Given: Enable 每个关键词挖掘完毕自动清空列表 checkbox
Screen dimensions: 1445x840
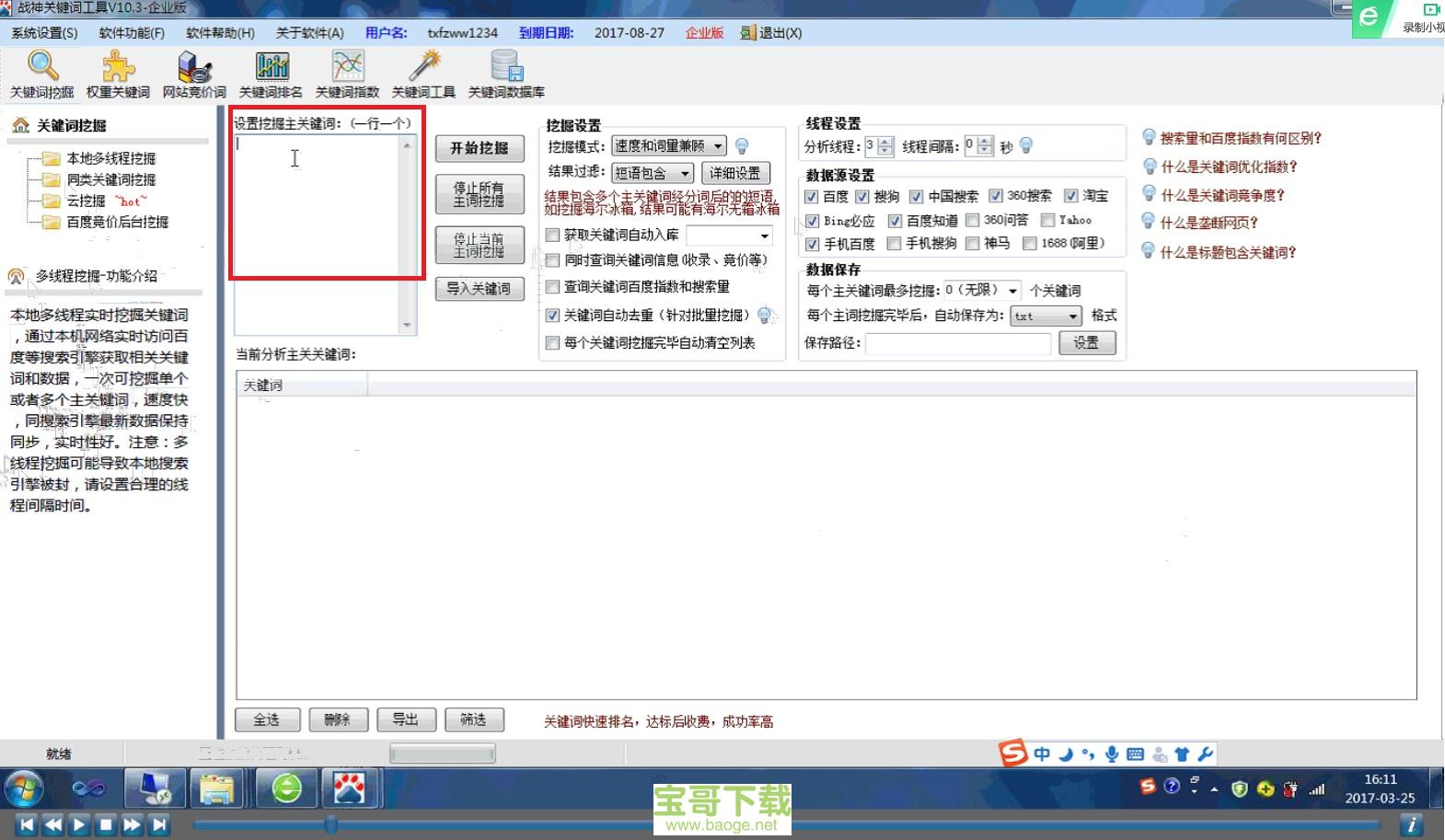Looking at the screenshot, I should pos(552,343).
